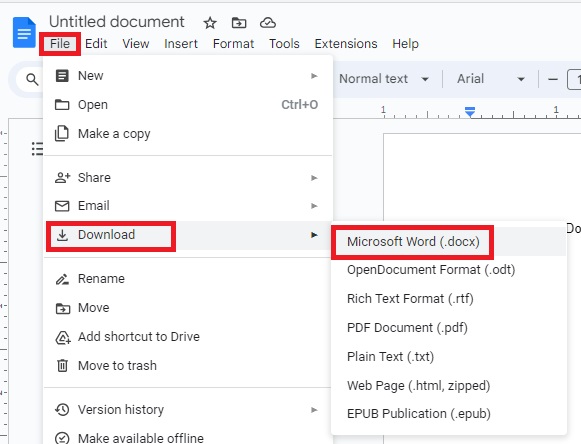Click the 'New' label in File menu
The image size is (581, 444).
(90, 76)
